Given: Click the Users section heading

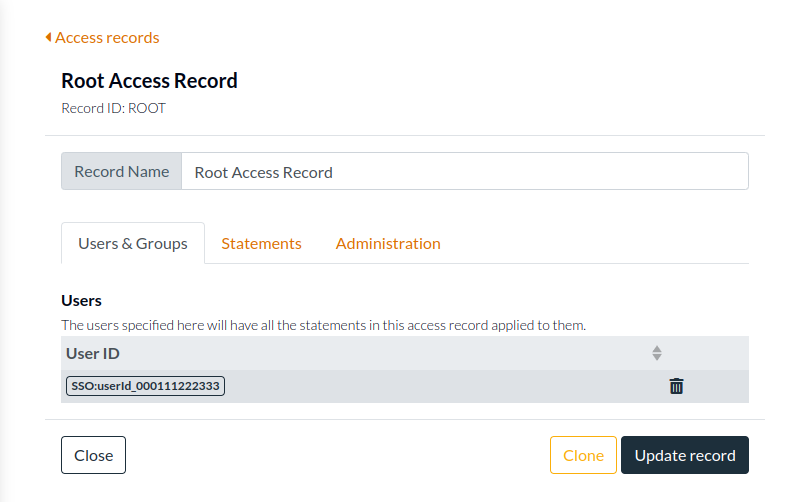Looking at the screenshot, I should point(81,300).
